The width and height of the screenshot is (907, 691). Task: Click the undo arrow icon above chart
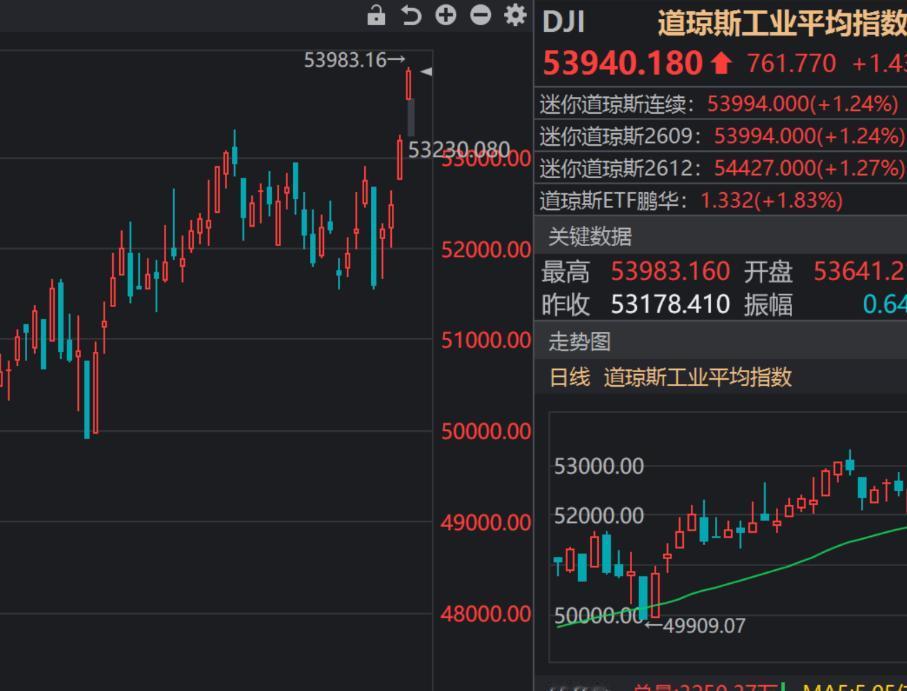pos(411,15)
